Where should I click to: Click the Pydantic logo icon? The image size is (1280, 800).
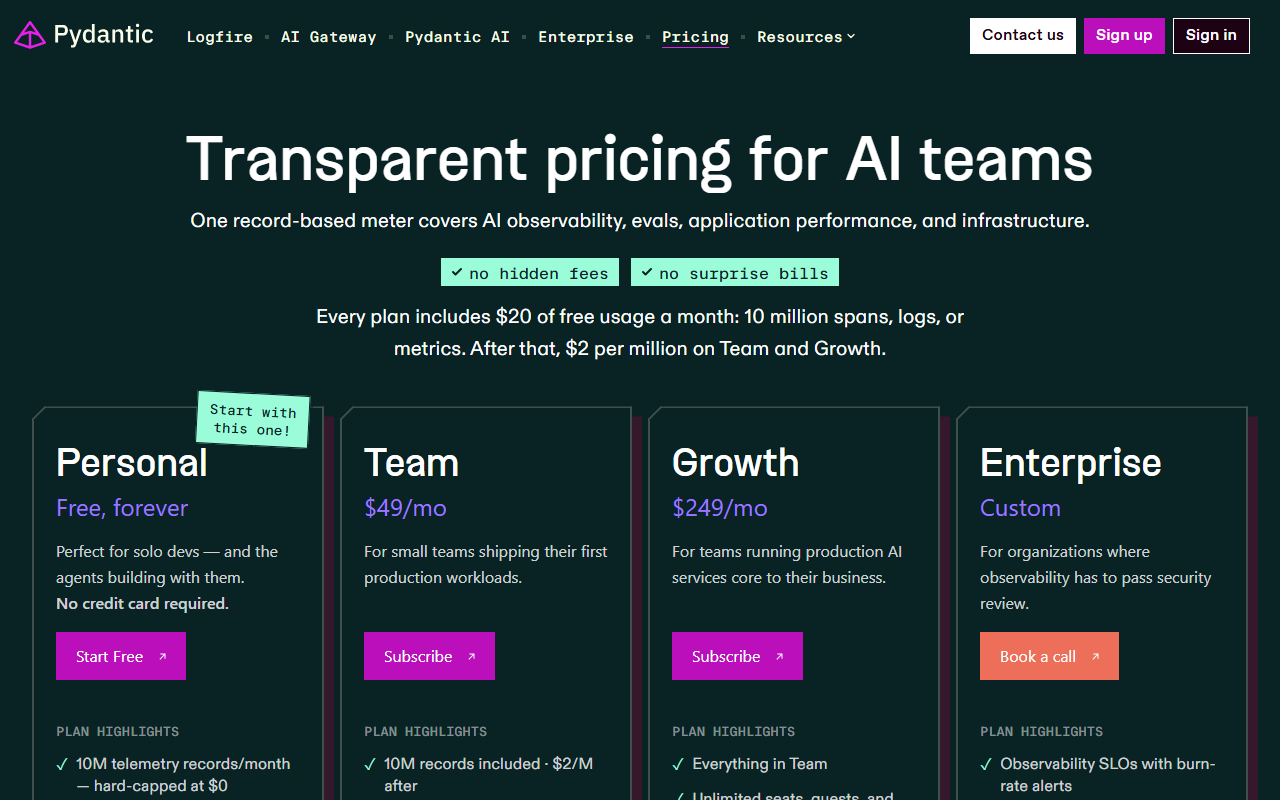[x=30, y=36]
